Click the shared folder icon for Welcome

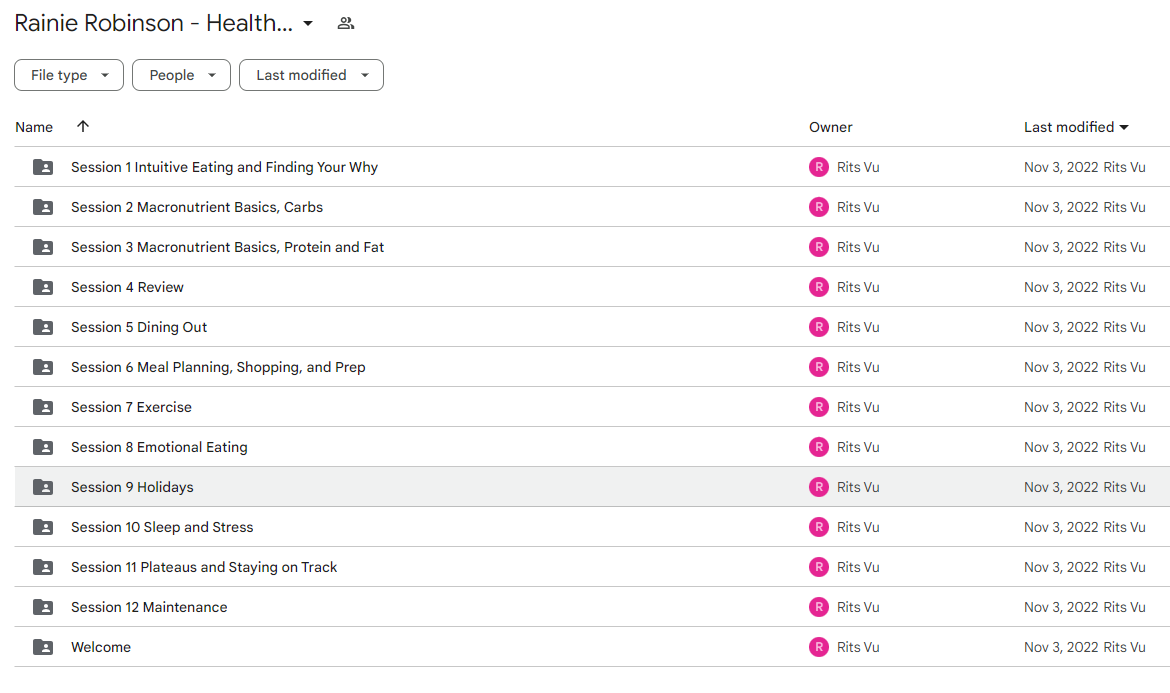tap(43, 647)
